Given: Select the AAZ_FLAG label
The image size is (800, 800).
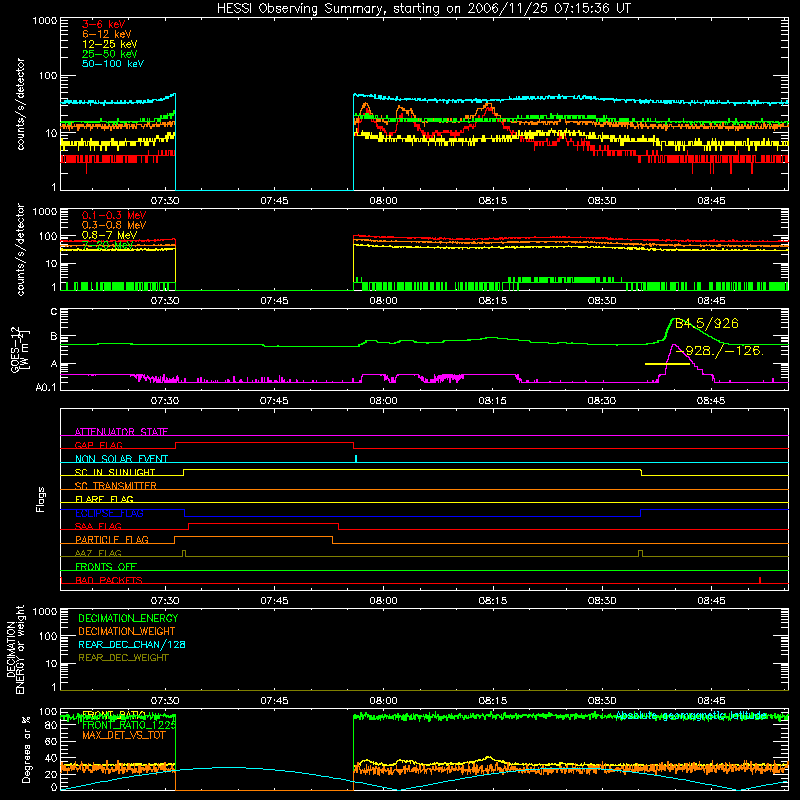Looking at the screenshot, I should [98, 553].
